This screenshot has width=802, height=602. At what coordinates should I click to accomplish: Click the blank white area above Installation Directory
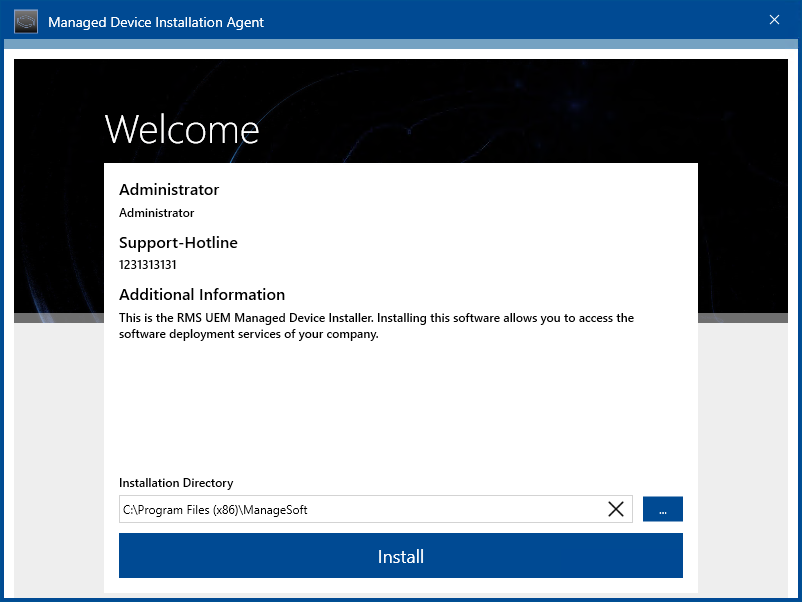click(400, 410)
